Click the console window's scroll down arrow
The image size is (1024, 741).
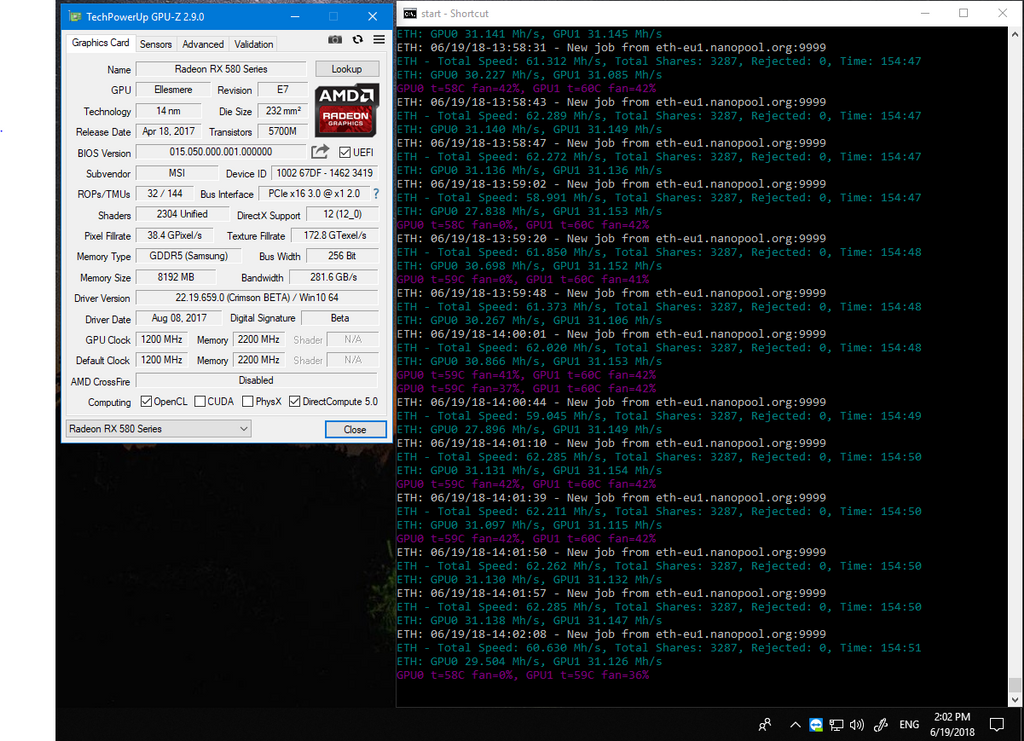tap(1015, 699)
